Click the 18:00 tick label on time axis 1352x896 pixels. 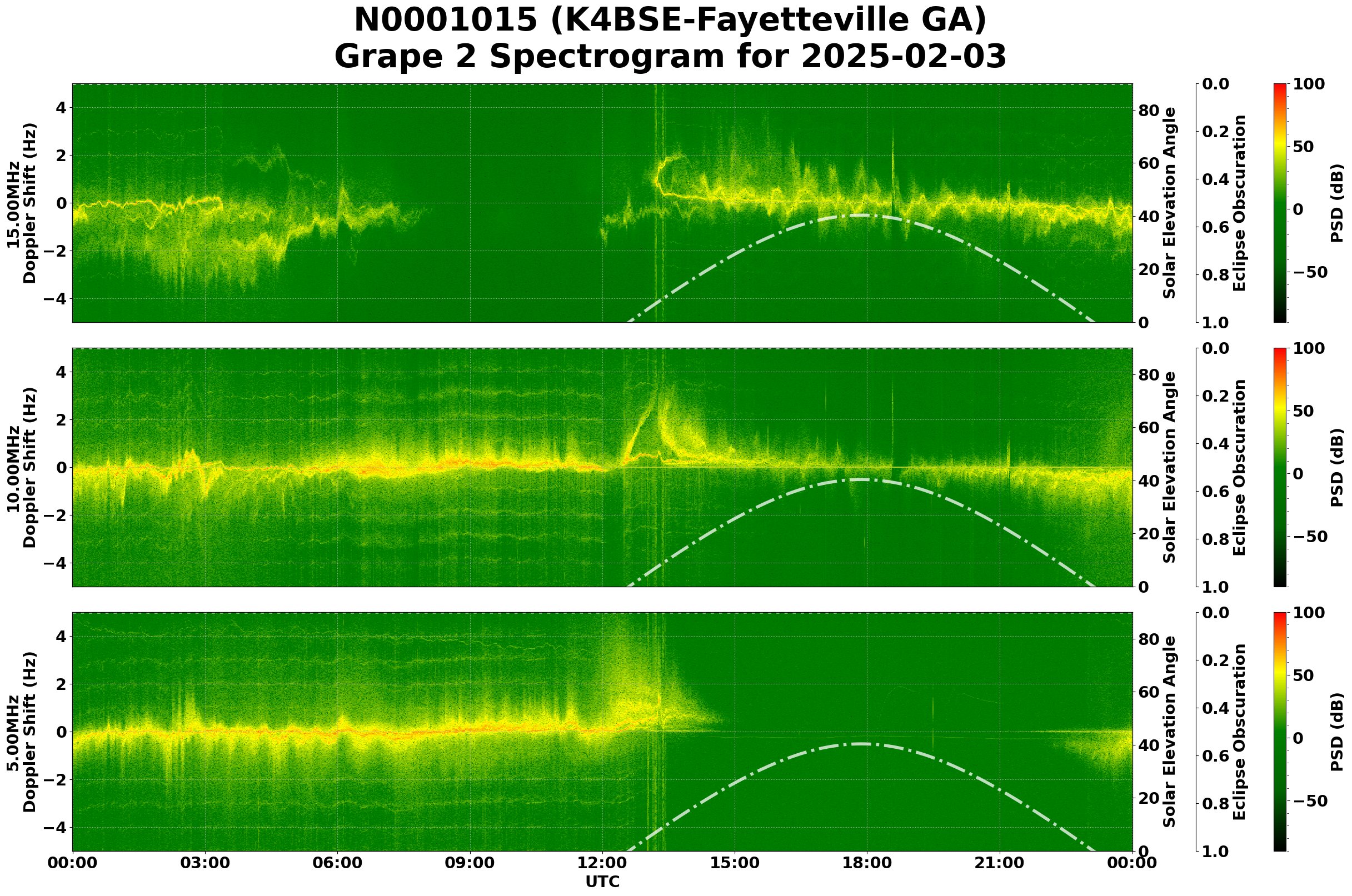[x=867, y=863]
